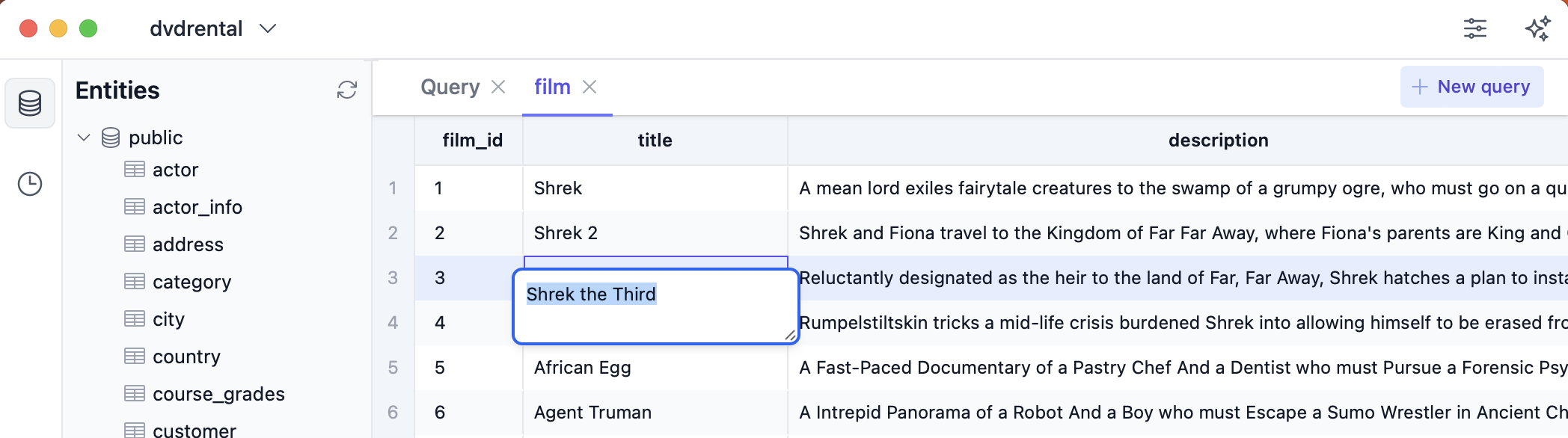The image size is (1568, 438).
Task: Close the Query tab
Action: point(498,87)
